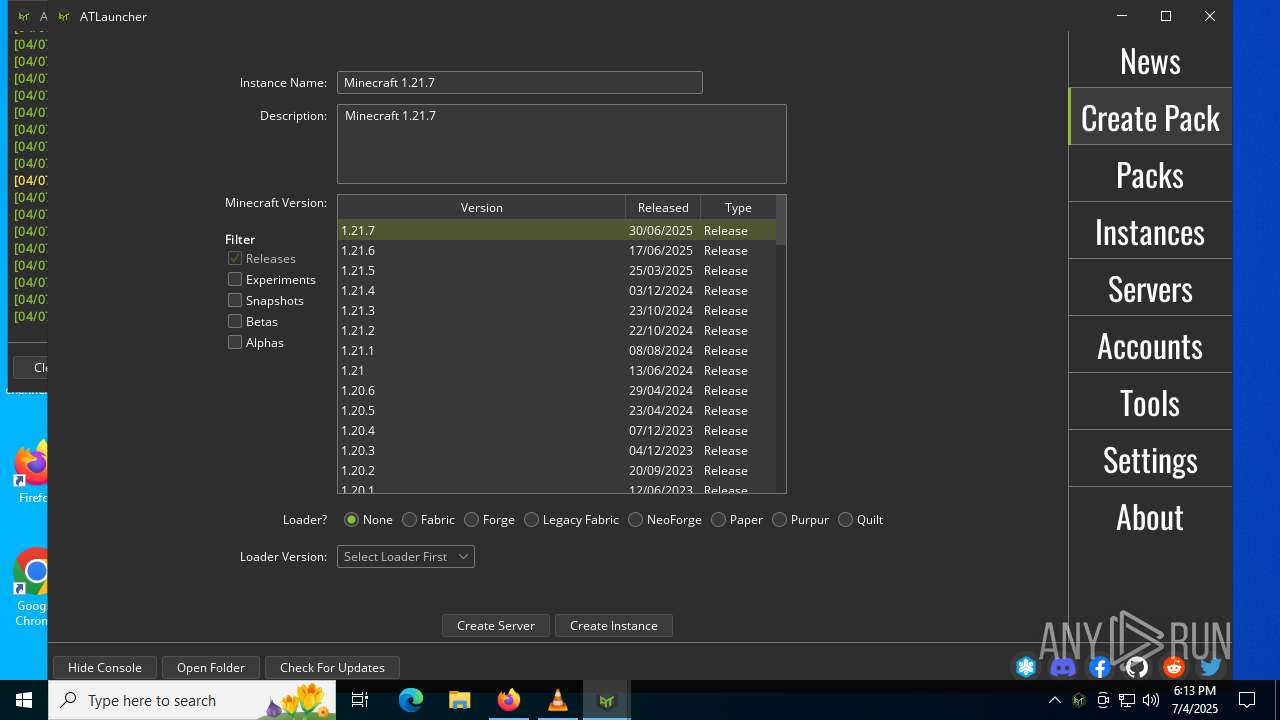Click the Instance Name input field
The width and height of the screenshot is (1280, 720).
[x=520, y=83]
